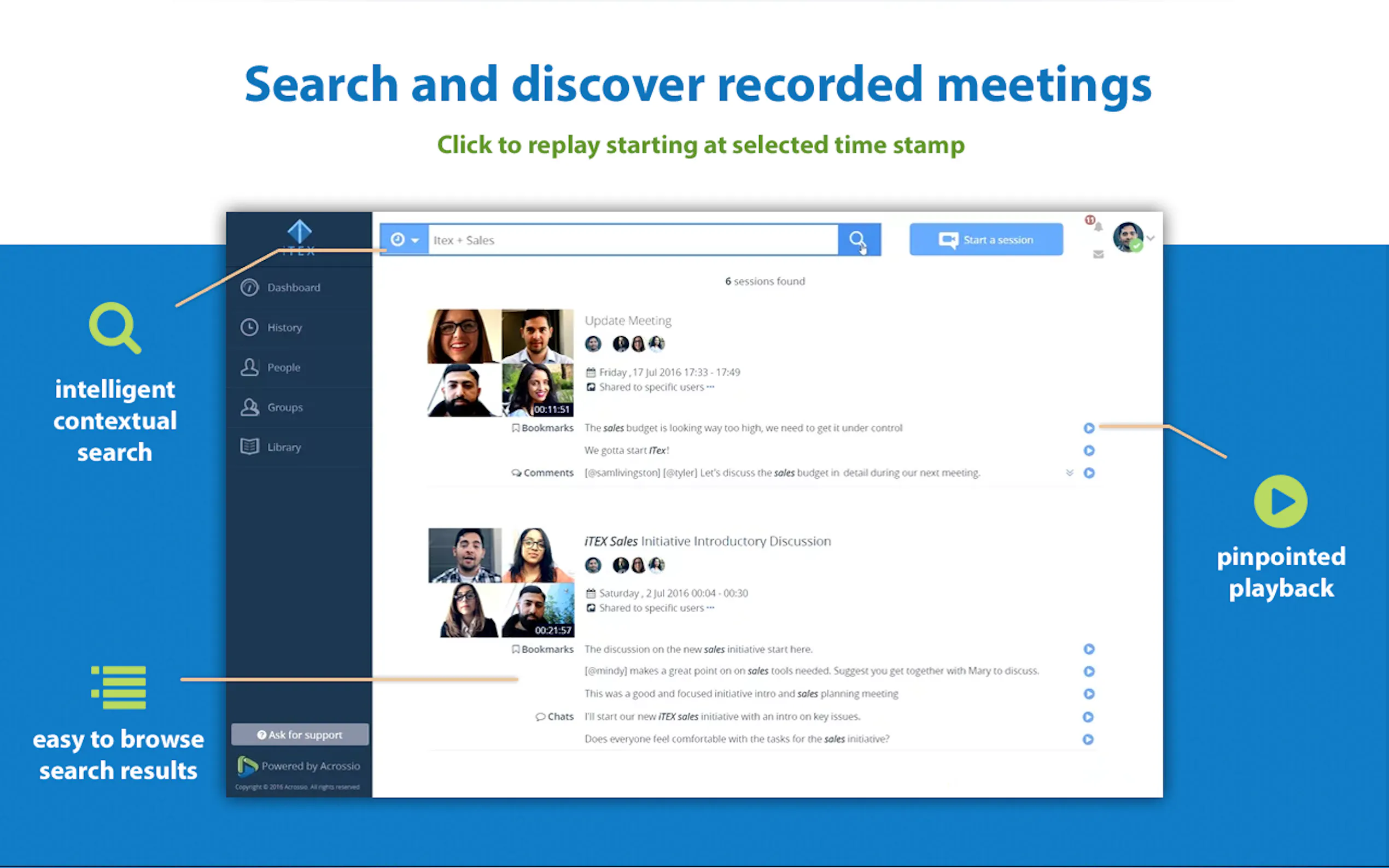Play 'Does everyone feel comfortable' chat entry

pyautogui.click(x=1088, y=740)
